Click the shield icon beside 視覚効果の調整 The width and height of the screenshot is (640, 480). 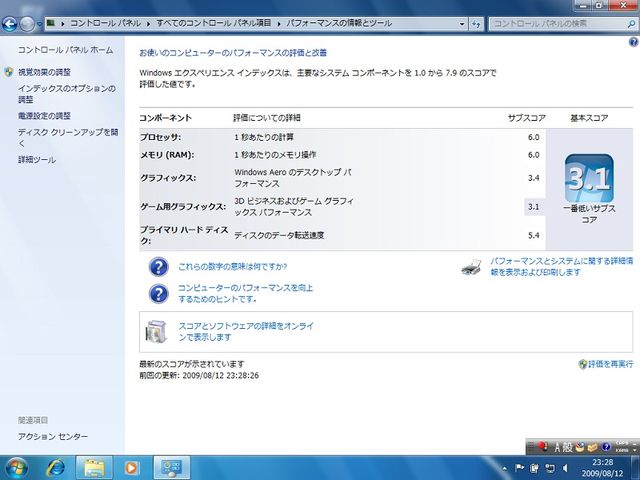click(9, 72)
